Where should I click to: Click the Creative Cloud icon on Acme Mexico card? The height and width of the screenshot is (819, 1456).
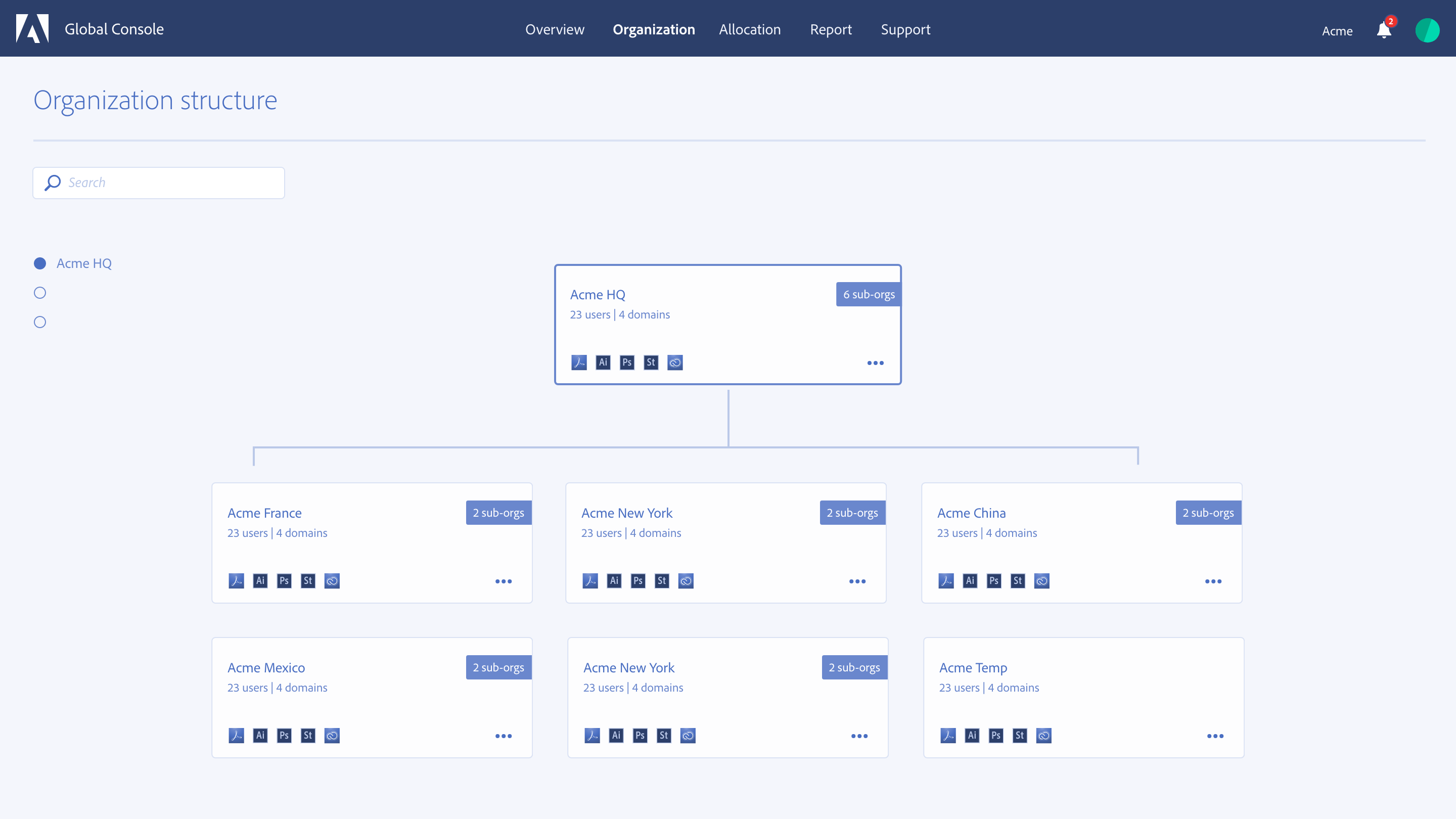click(x=332, y=736)
